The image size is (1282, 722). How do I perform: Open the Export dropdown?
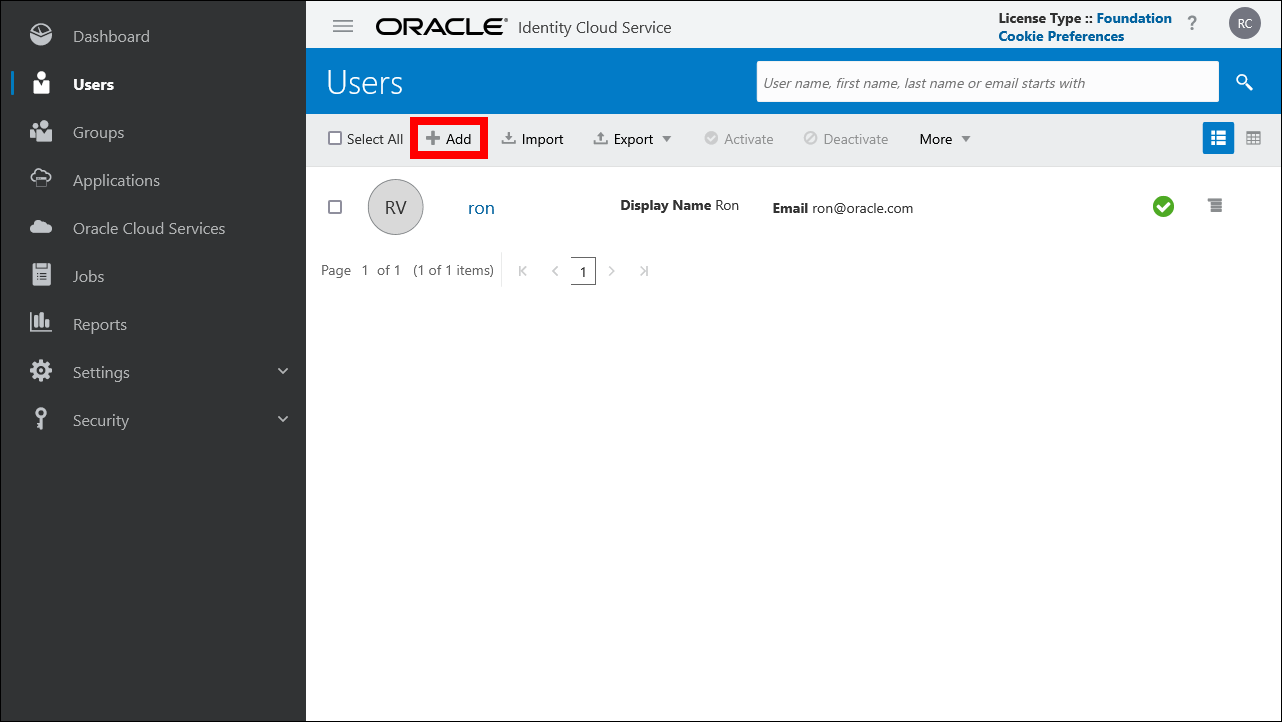pos(632,139)
